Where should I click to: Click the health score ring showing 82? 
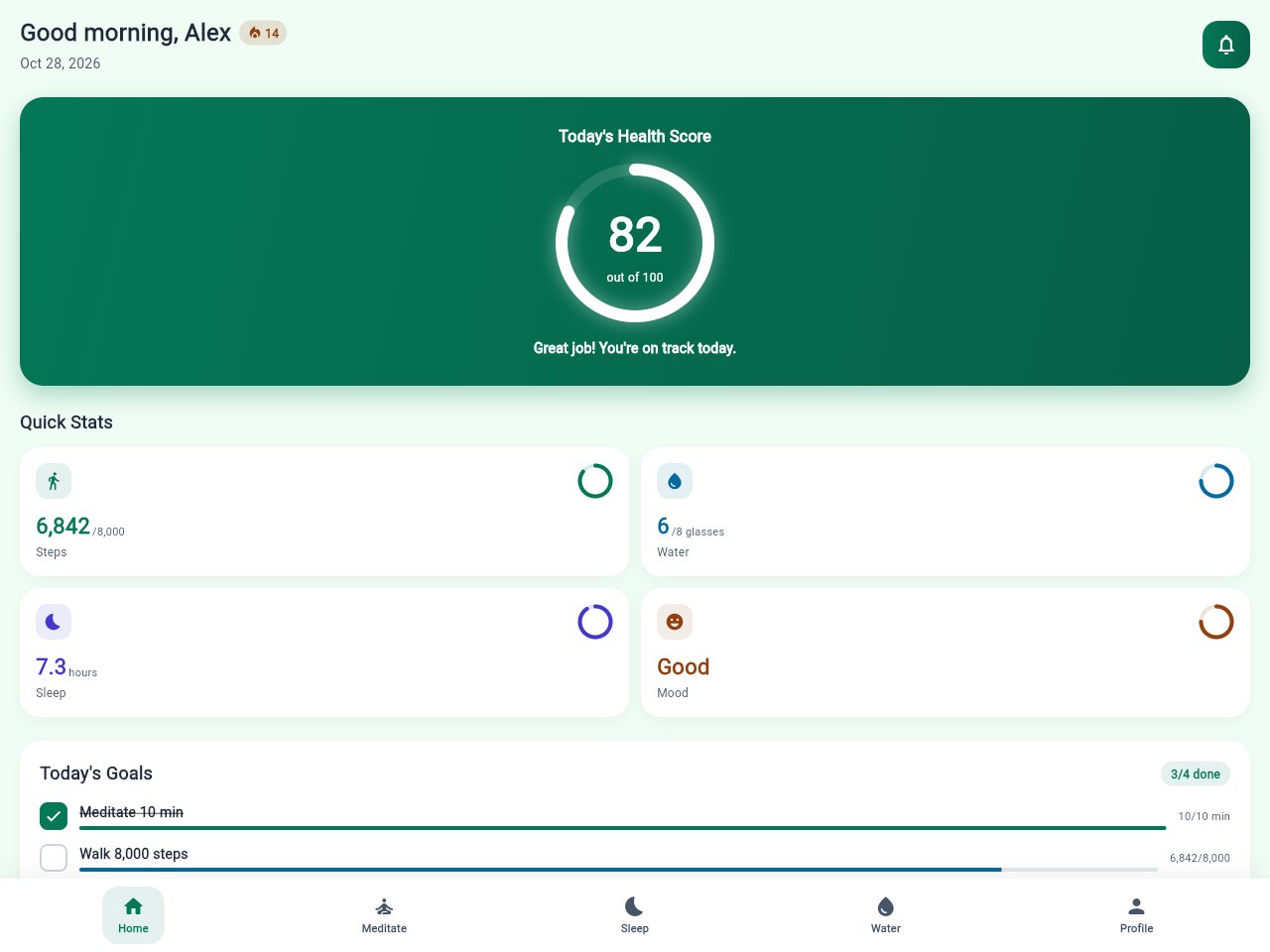click(635, 243)
